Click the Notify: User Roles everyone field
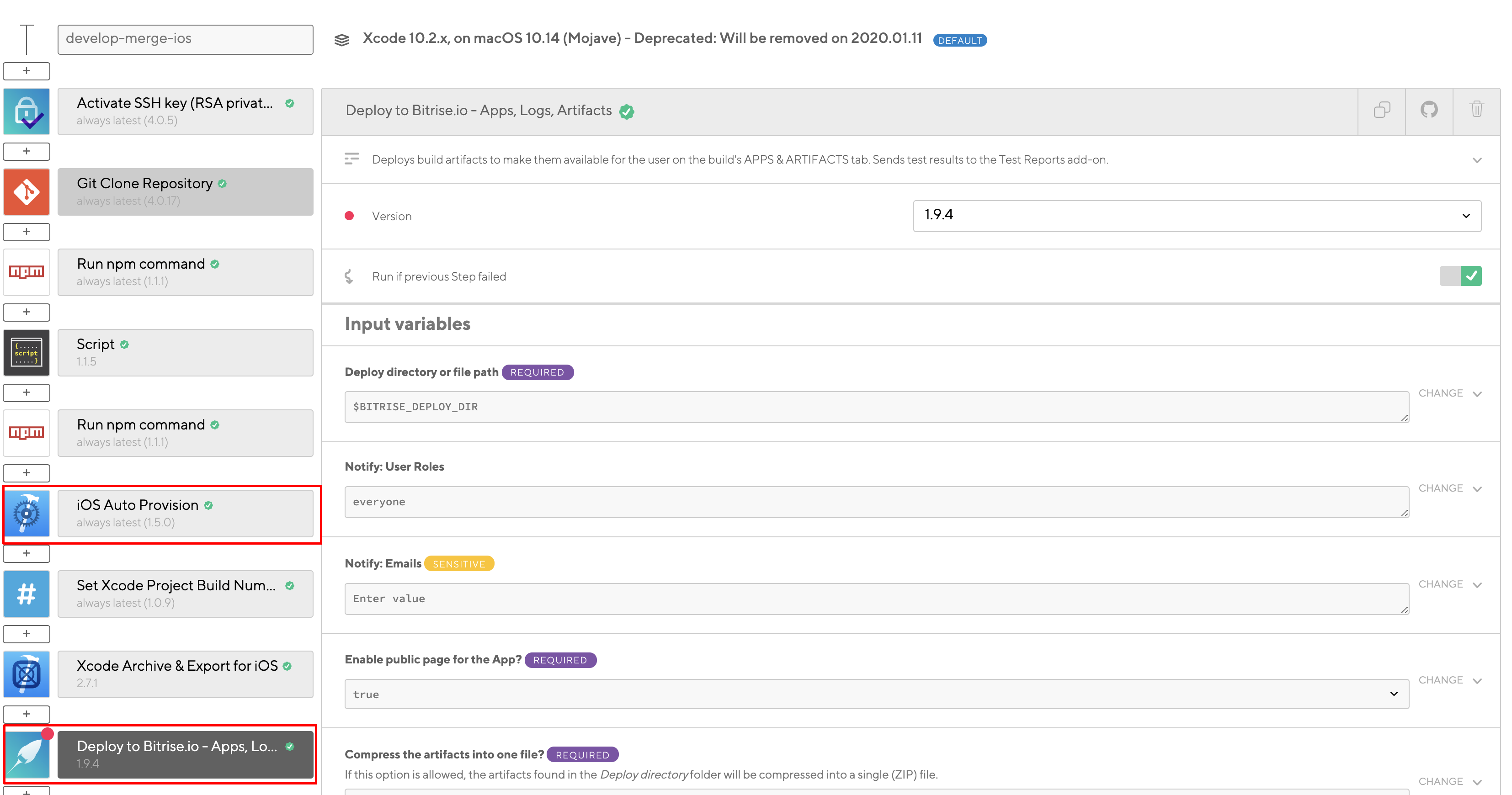Image resolution: width=1512 pixels, height=795 pixels. [876, 502]
